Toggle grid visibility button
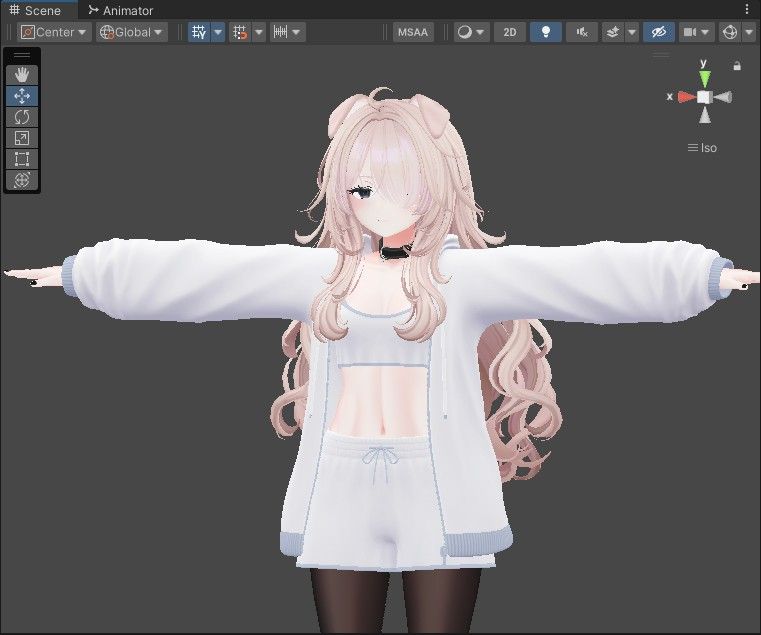Image resolution: width=761 pixels, height=635 pixels. click(x=199, y=32)
